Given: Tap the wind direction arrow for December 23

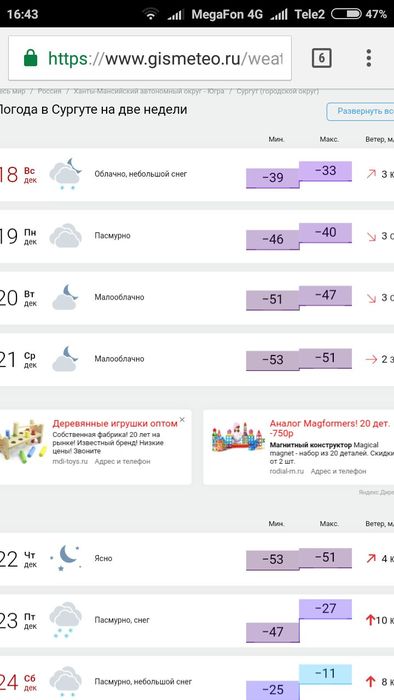Looking at the screenshot, I should coord(370,620).
